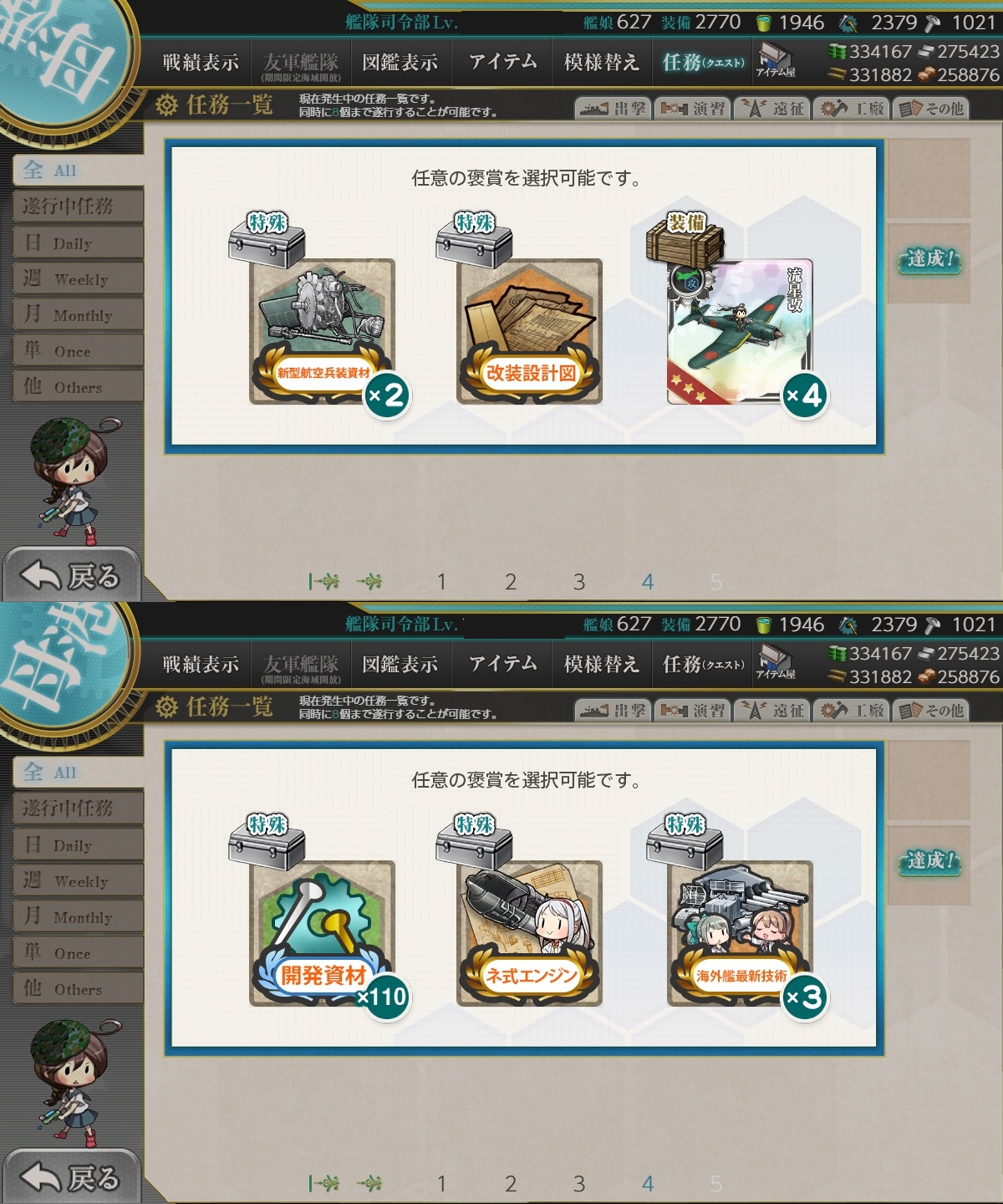This screenshot has height=1204, width=1003.
Task: Toggle the 出撃 sortie filter in upper screenshot
Action: click(612, 109)
